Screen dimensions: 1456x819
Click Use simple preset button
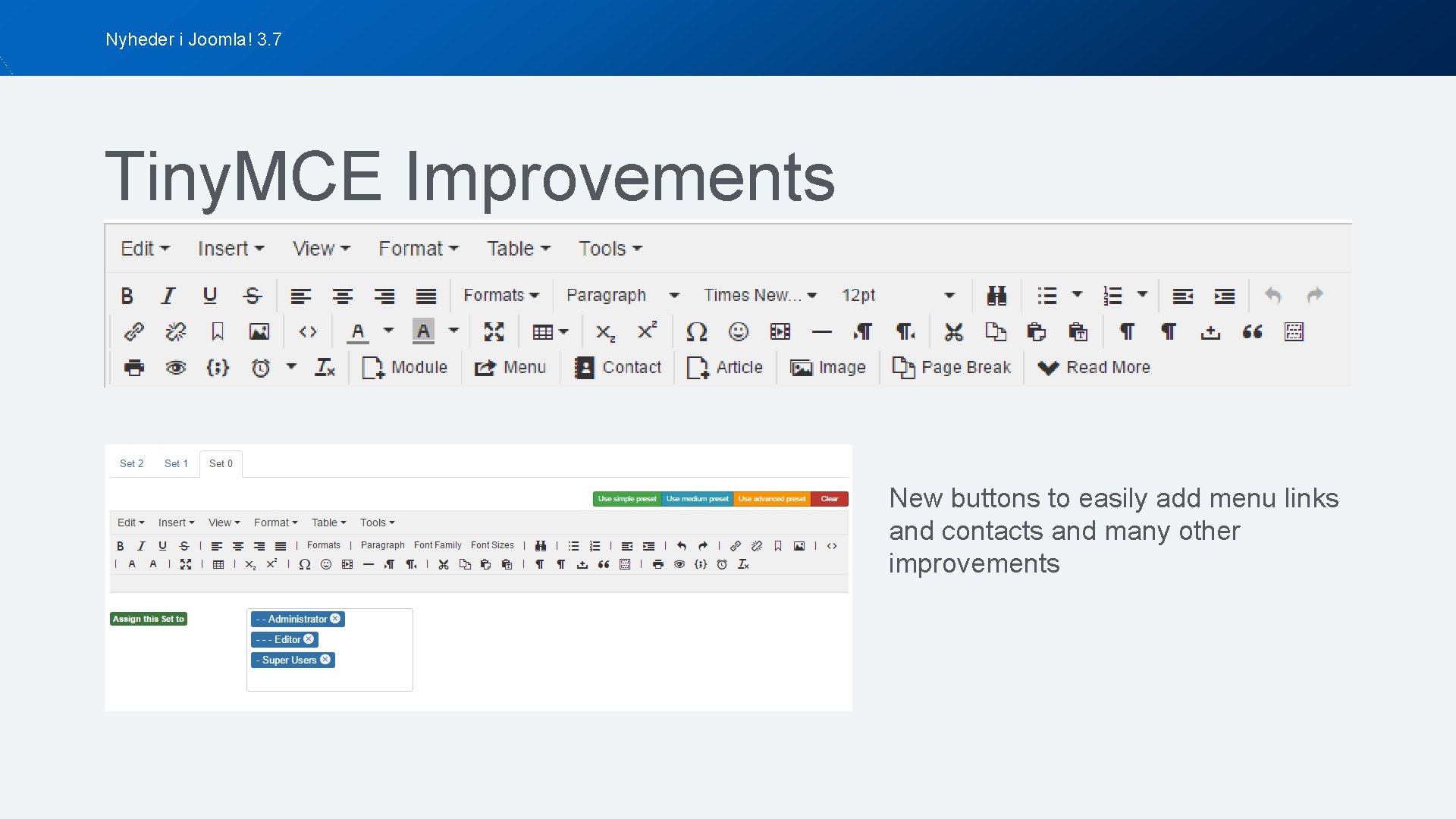pyautogui.click(x=627, y=499)
